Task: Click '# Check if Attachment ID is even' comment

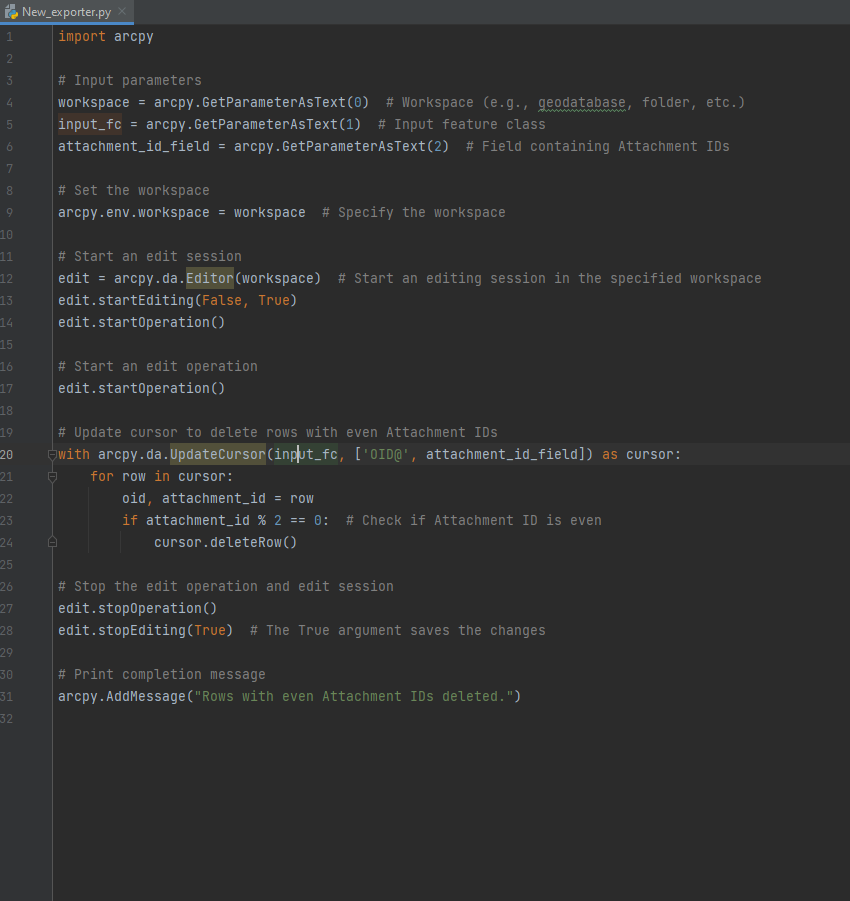Action: pyautogui.click(x=474, y=521)
